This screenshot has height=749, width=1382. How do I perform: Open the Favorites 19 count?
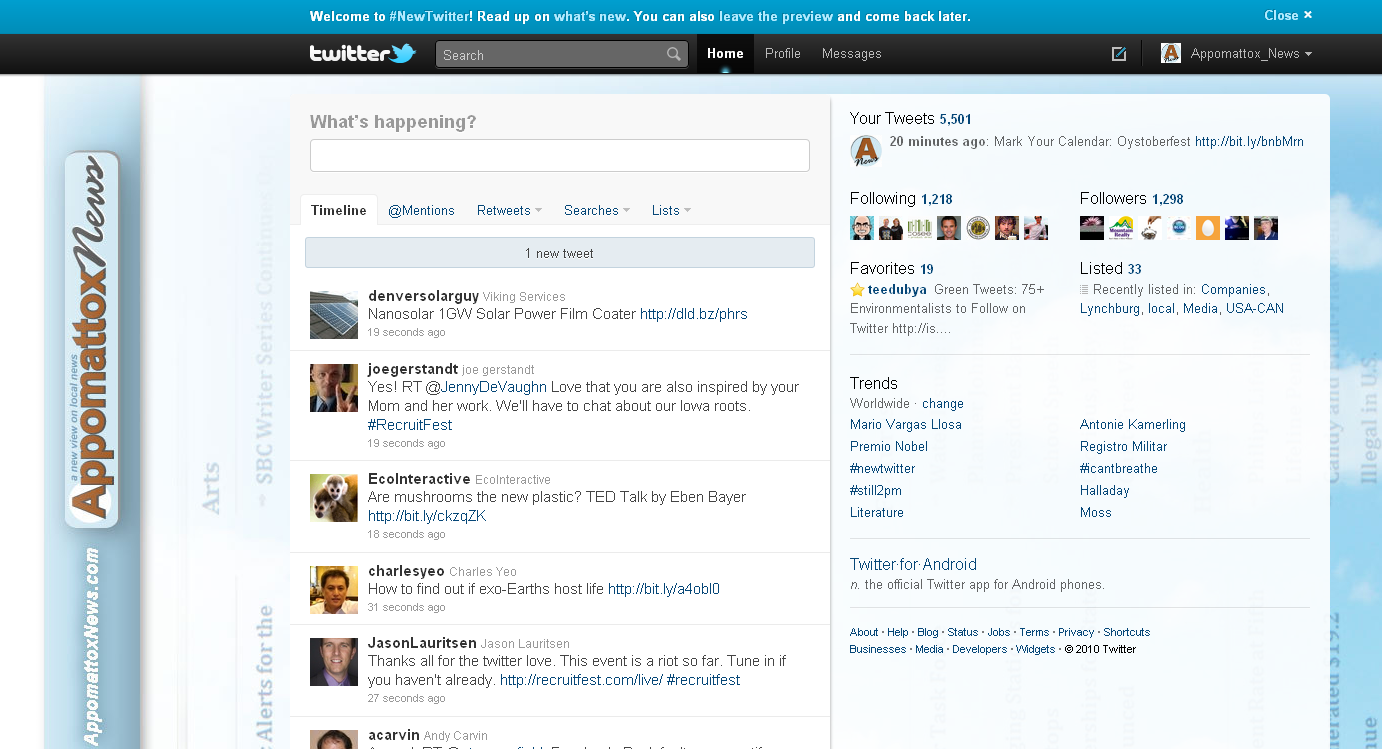[x=927, y=269]
